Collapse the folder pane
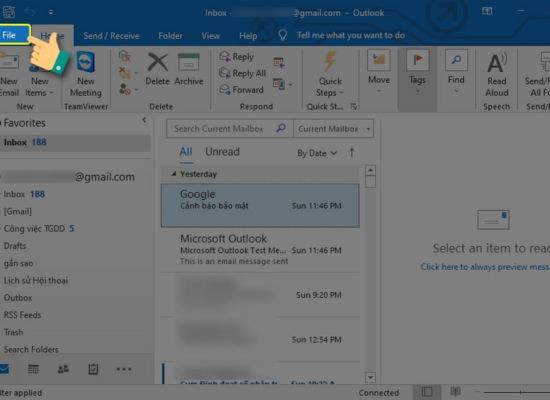This screenshot has height=400, width=550. [x=144, y=120]
